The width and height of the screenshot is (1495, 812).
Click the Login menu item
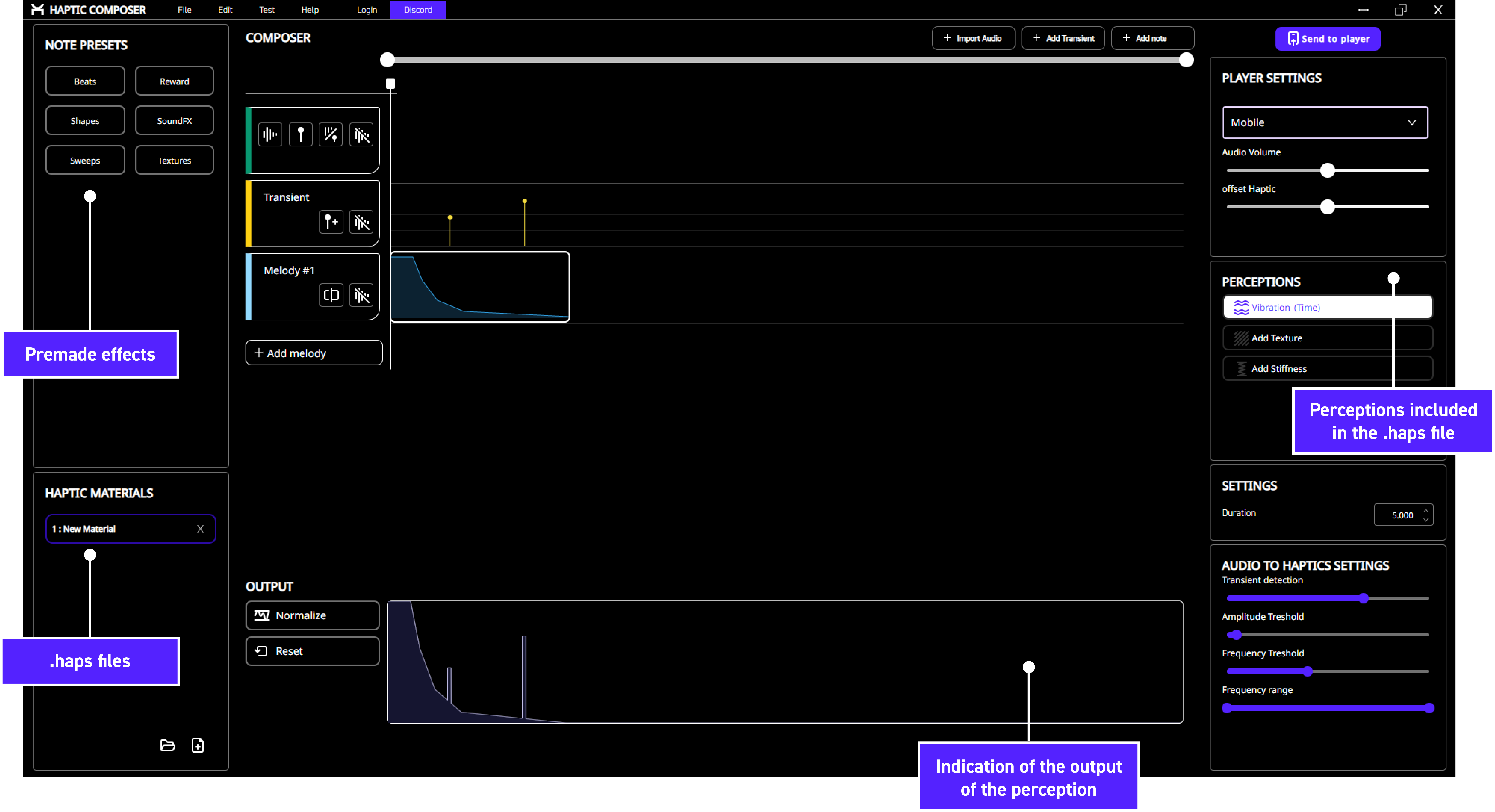(x=367, y=10)
